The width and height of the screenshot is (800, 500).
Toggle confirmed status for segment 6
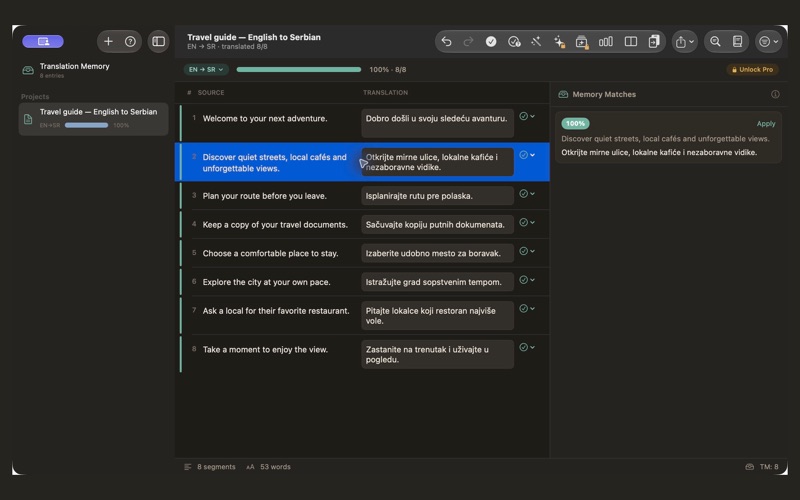pyautogui.click(x=523, y=280)
